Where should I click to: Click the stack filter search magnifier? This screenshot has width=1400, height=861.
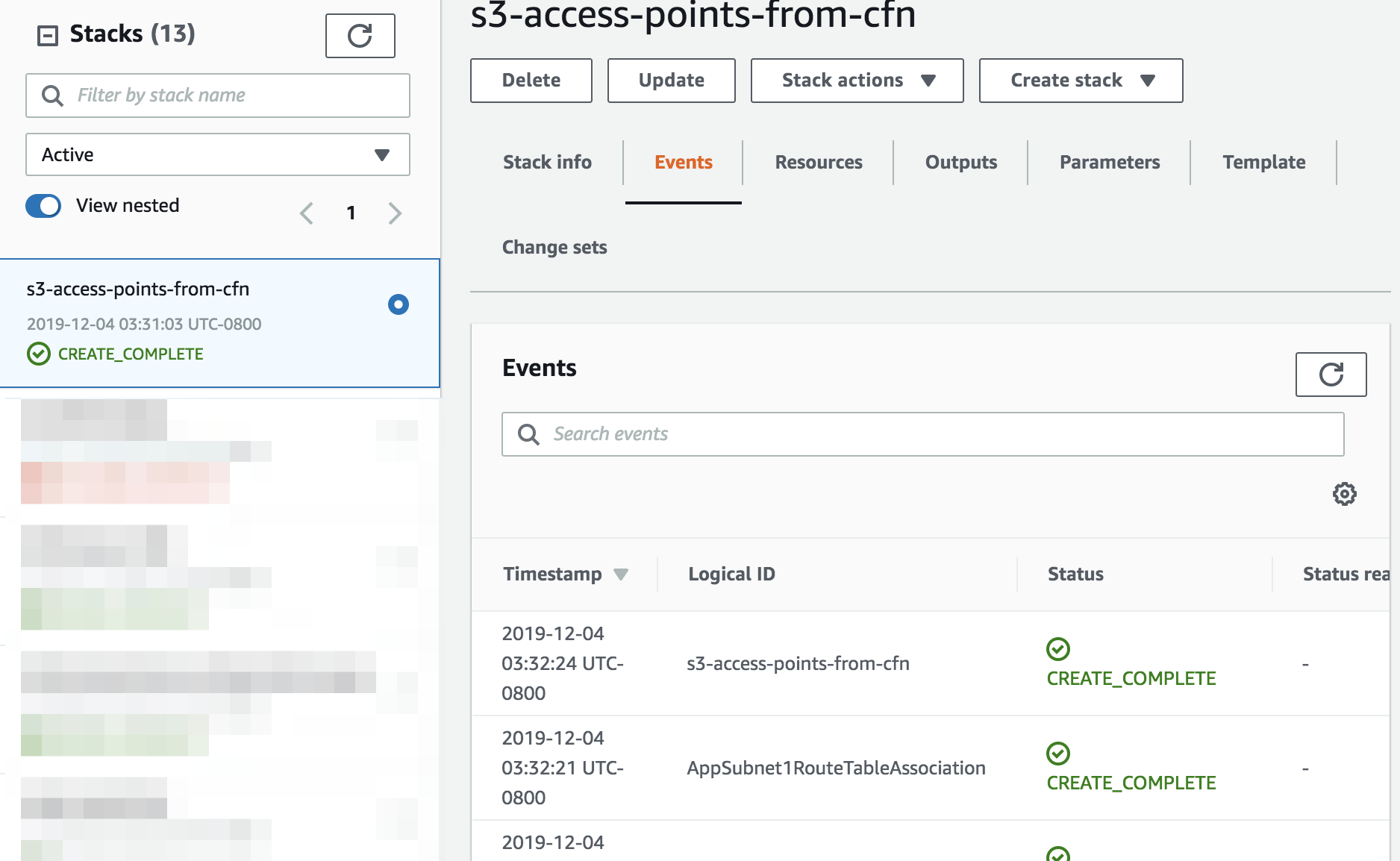click(51, 96)
